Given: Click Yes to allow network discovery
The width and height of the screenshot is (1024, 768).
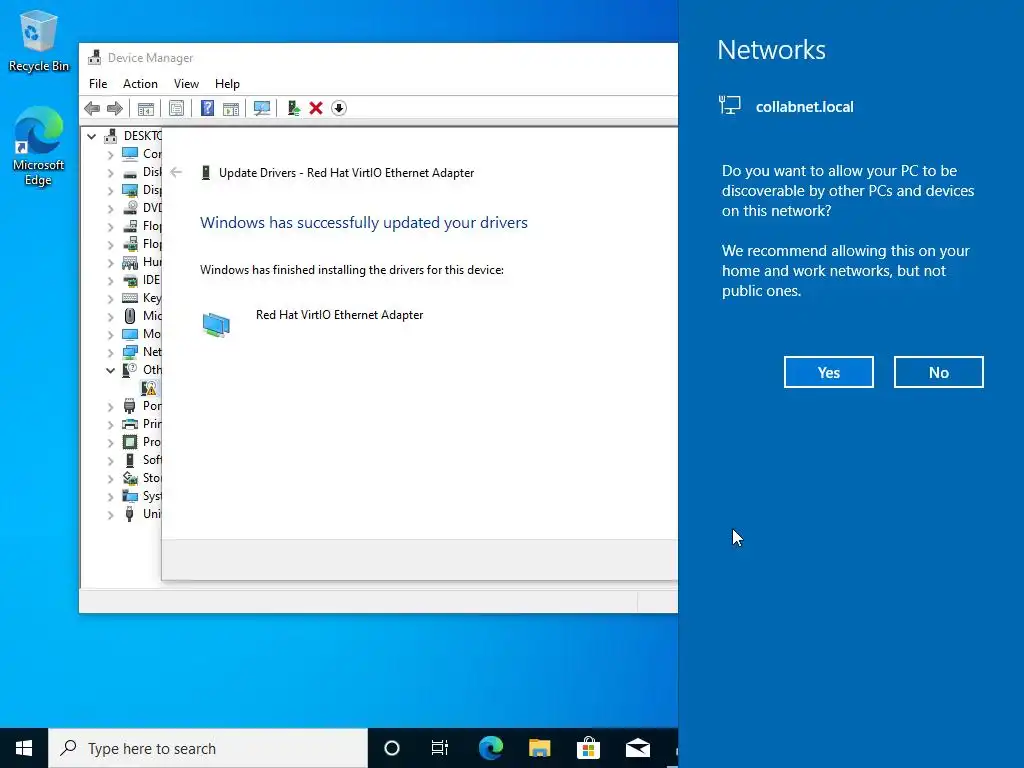Looking at the screenshot, I should tap(829, 372).
